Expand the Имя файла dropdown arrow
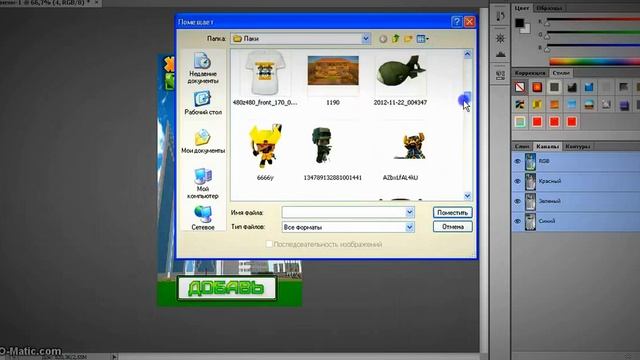This screenshot has height=360, width=640. (x=409, y=212)
